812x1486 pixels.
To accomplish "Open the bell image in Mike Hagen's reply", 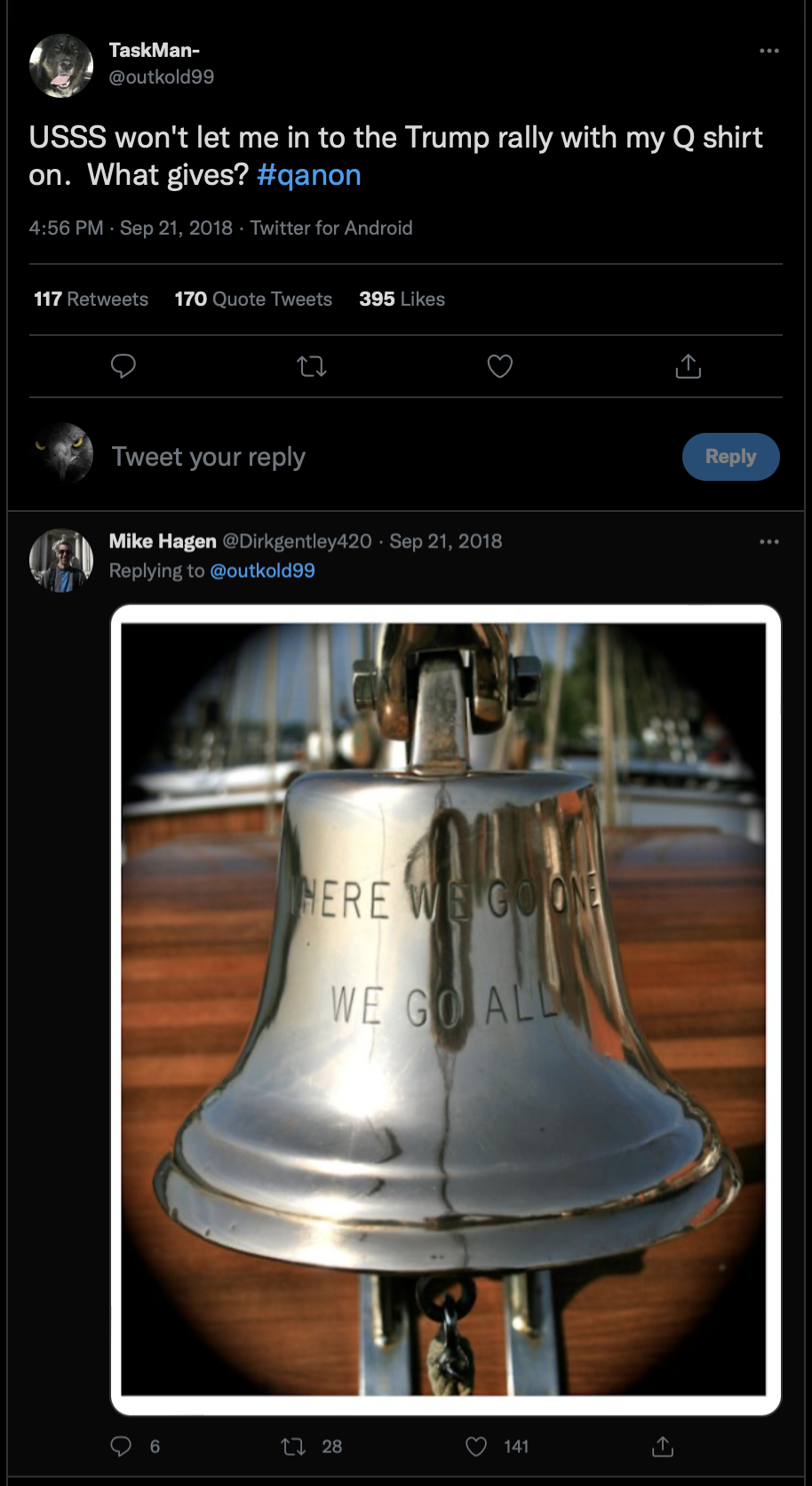I will click(x=445, y=1010).
